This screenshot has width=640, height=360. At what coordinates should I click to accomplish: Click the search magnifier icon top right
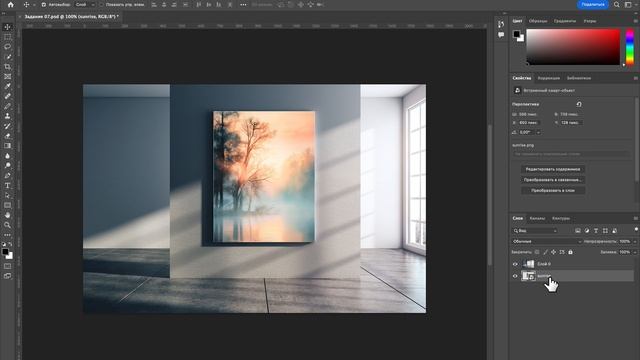pyautogui.click(x=617, y=4)
